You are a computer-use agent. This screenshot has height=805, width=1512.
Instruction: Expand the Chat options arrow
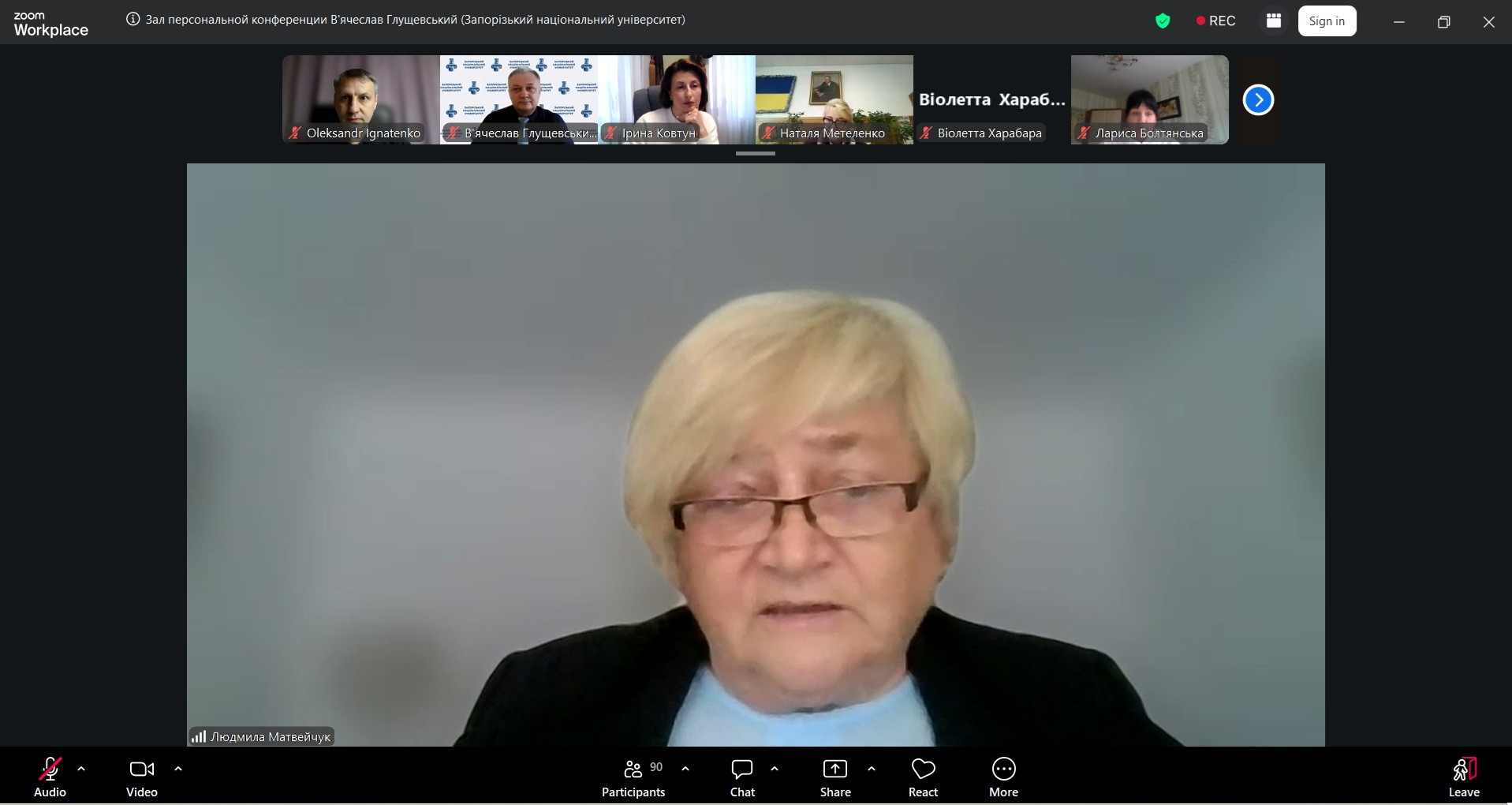775,768
